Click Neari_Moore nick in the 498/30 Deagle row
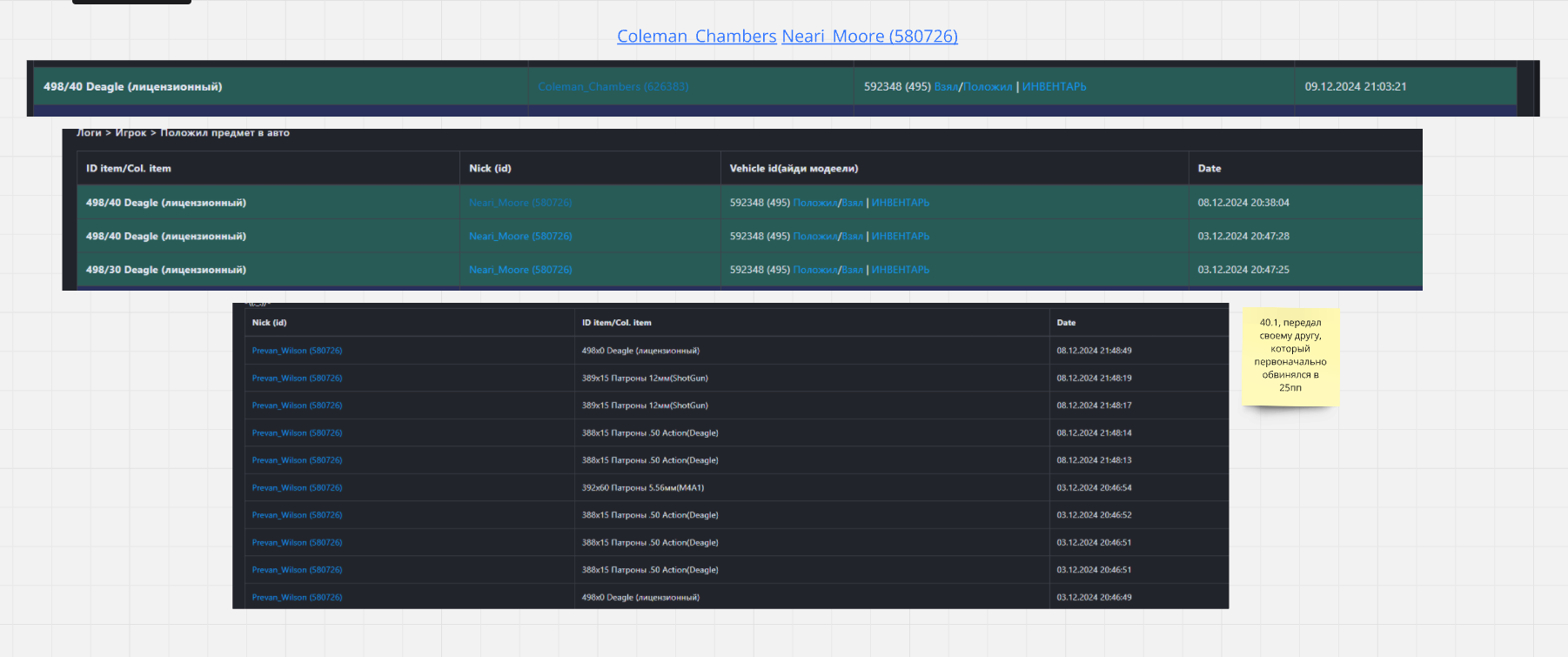Screen dimensions: 1568x657 click(519, 270)
